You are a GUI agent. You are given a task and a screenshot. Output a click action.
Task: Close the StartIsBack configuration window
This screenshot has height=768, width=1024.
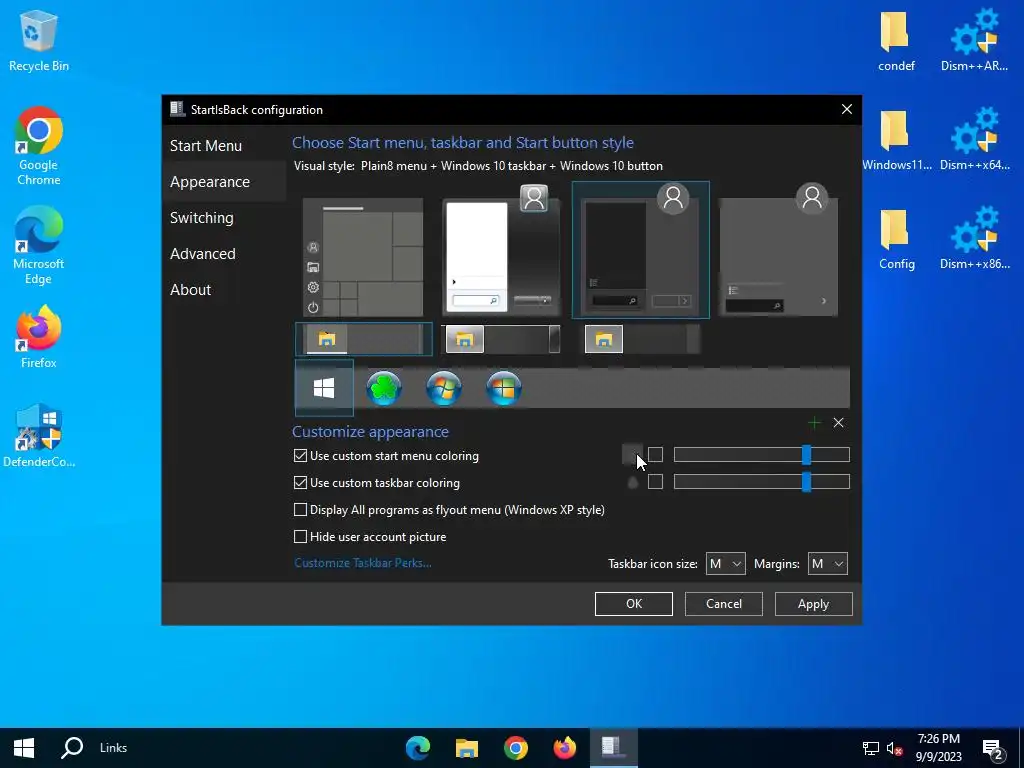(x=846, y=109)
